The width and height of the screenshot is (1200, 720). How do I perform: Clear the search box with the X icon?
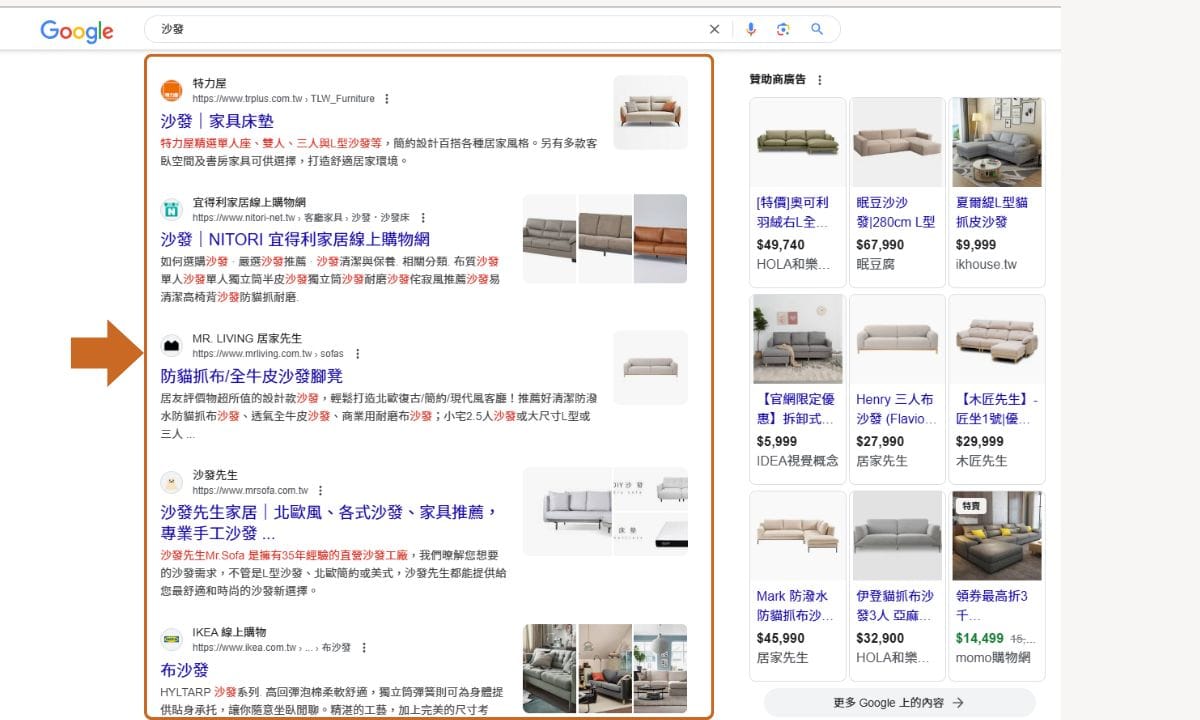pyautogui.click(x=714, y=29)
